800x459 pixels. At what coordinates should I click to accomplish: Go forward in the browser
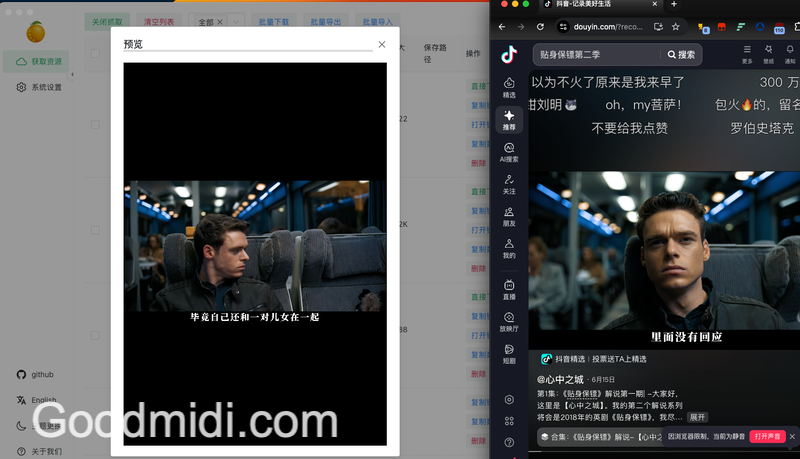coord(520,27)
